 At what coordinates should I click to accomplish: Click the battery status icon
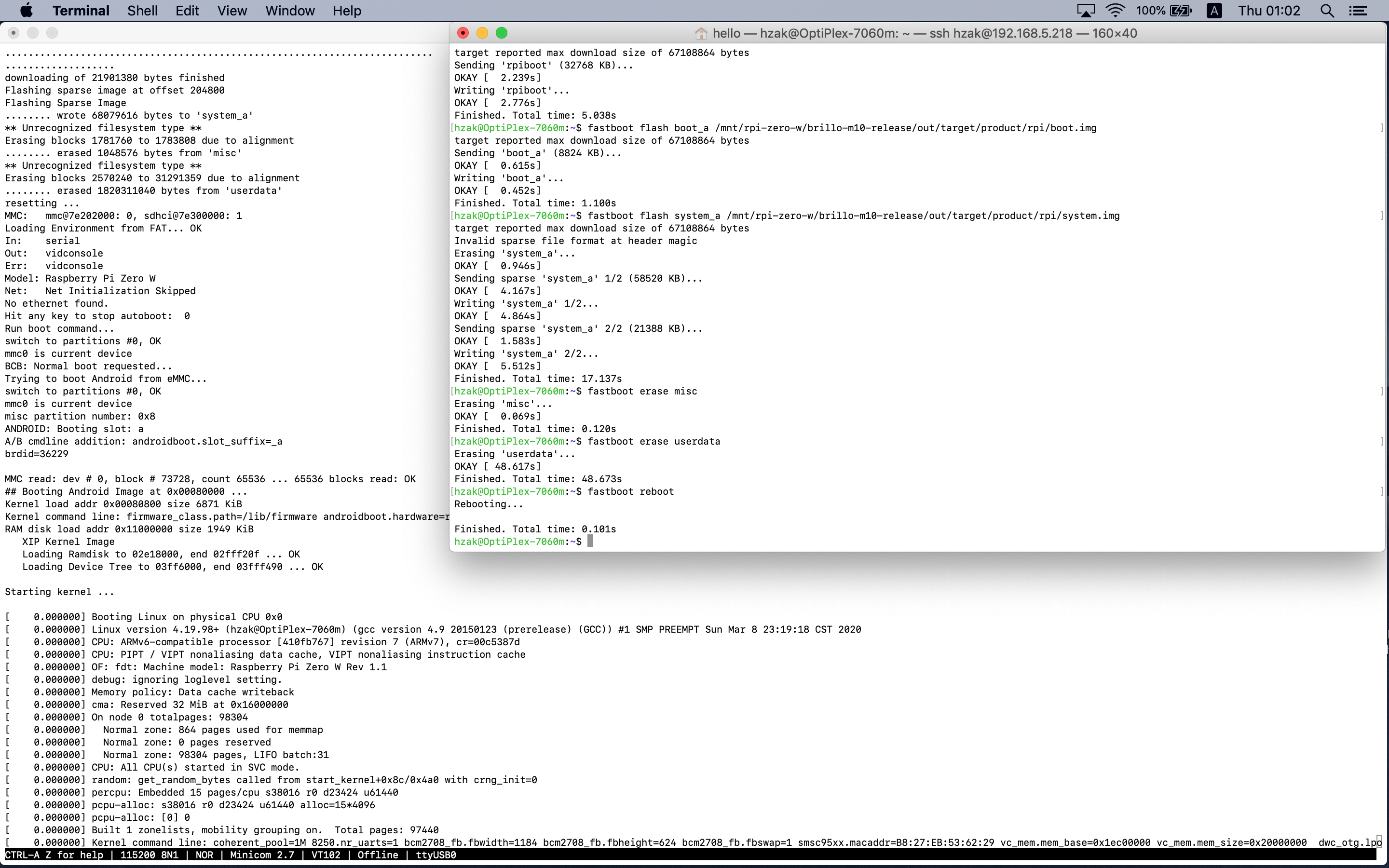coord(1181,10)
